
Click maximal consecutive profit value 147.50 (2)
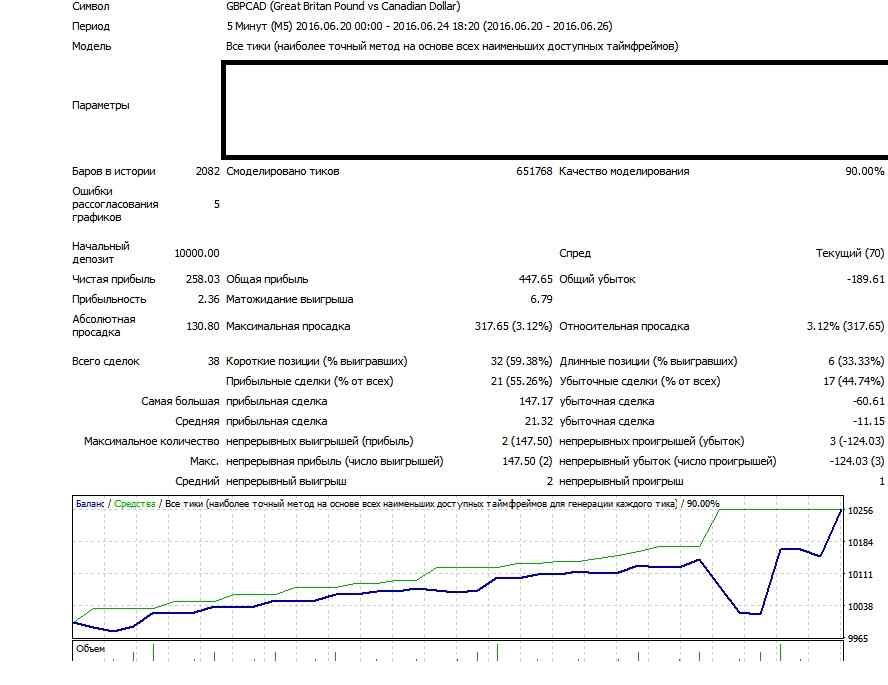click(527, 461)
